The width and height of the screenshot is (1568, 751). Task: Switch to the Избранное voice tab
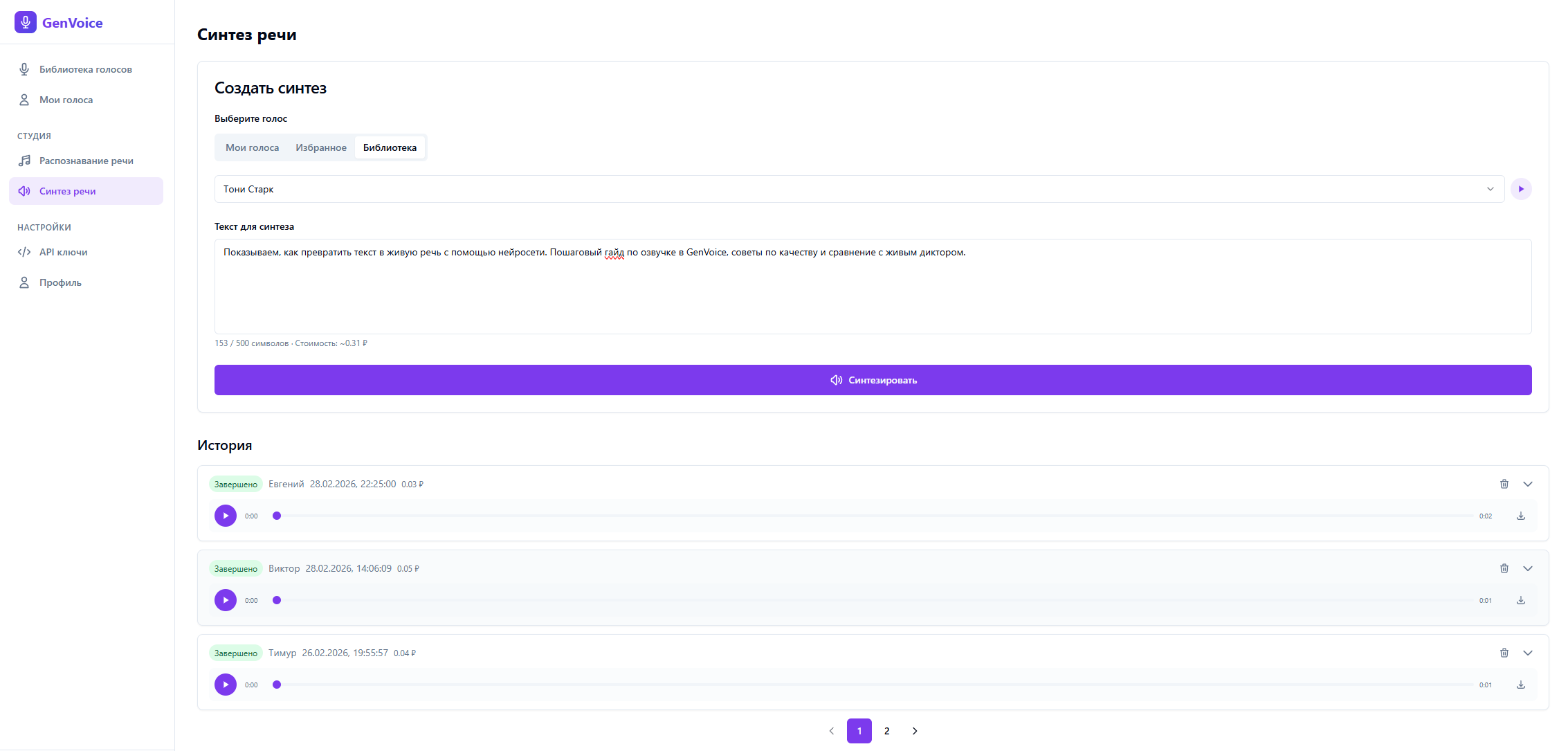(320, 147)
